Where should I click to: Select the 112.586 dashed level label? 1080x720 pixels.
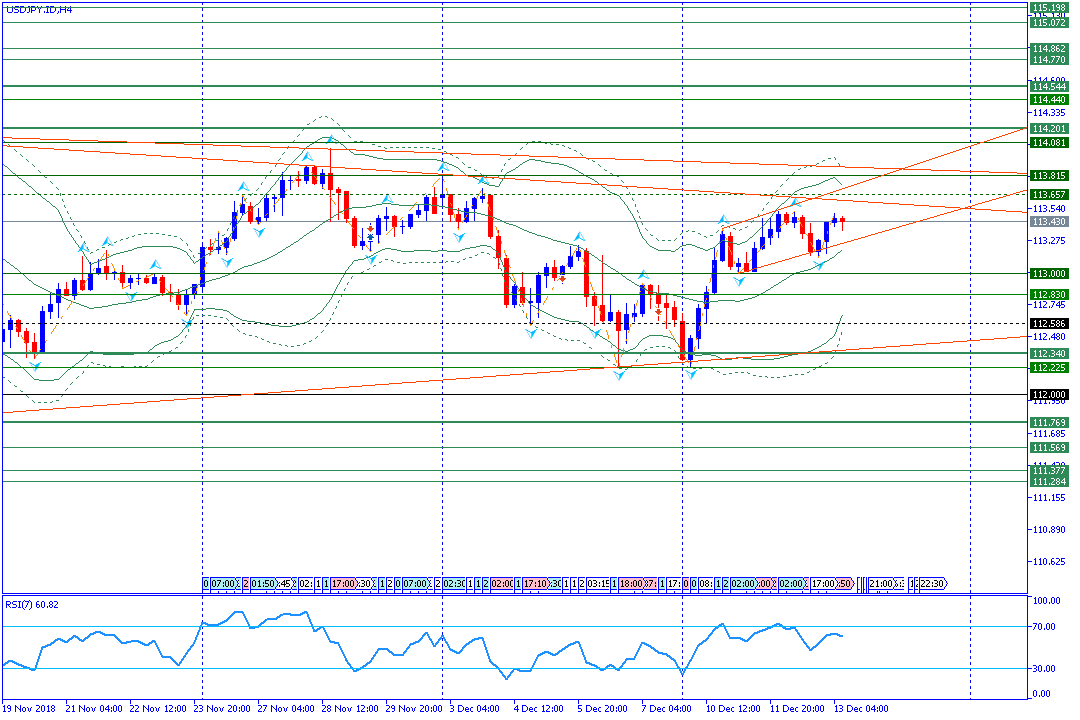(x=1049, y=324)
